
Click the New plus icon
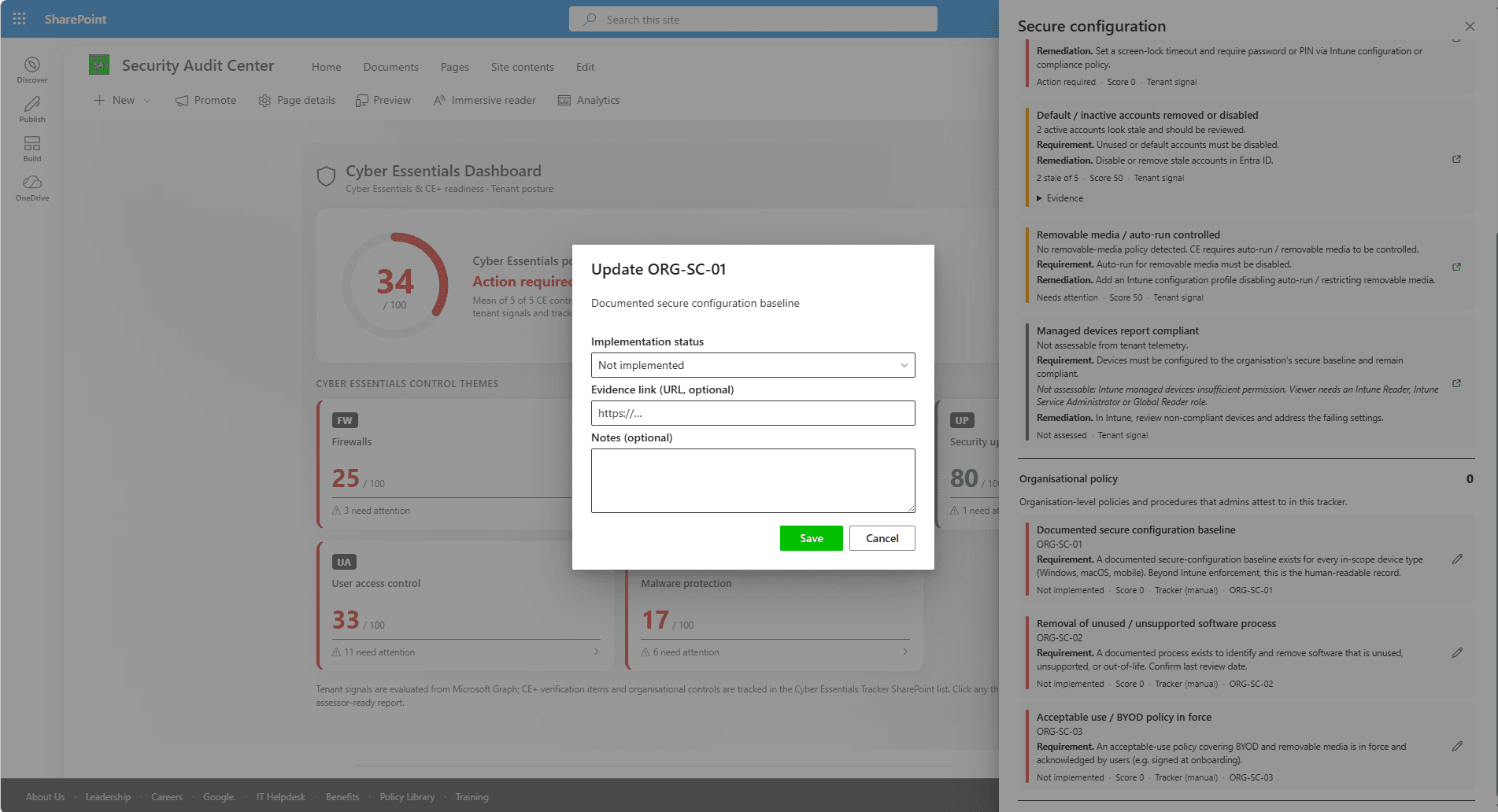pos(99,100)
